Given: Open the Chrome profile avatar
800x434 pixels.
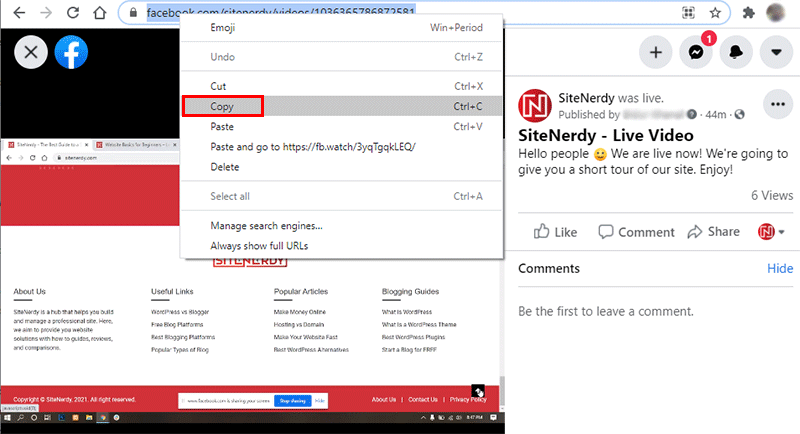Looking at the screenshot, I should [776, 13].
